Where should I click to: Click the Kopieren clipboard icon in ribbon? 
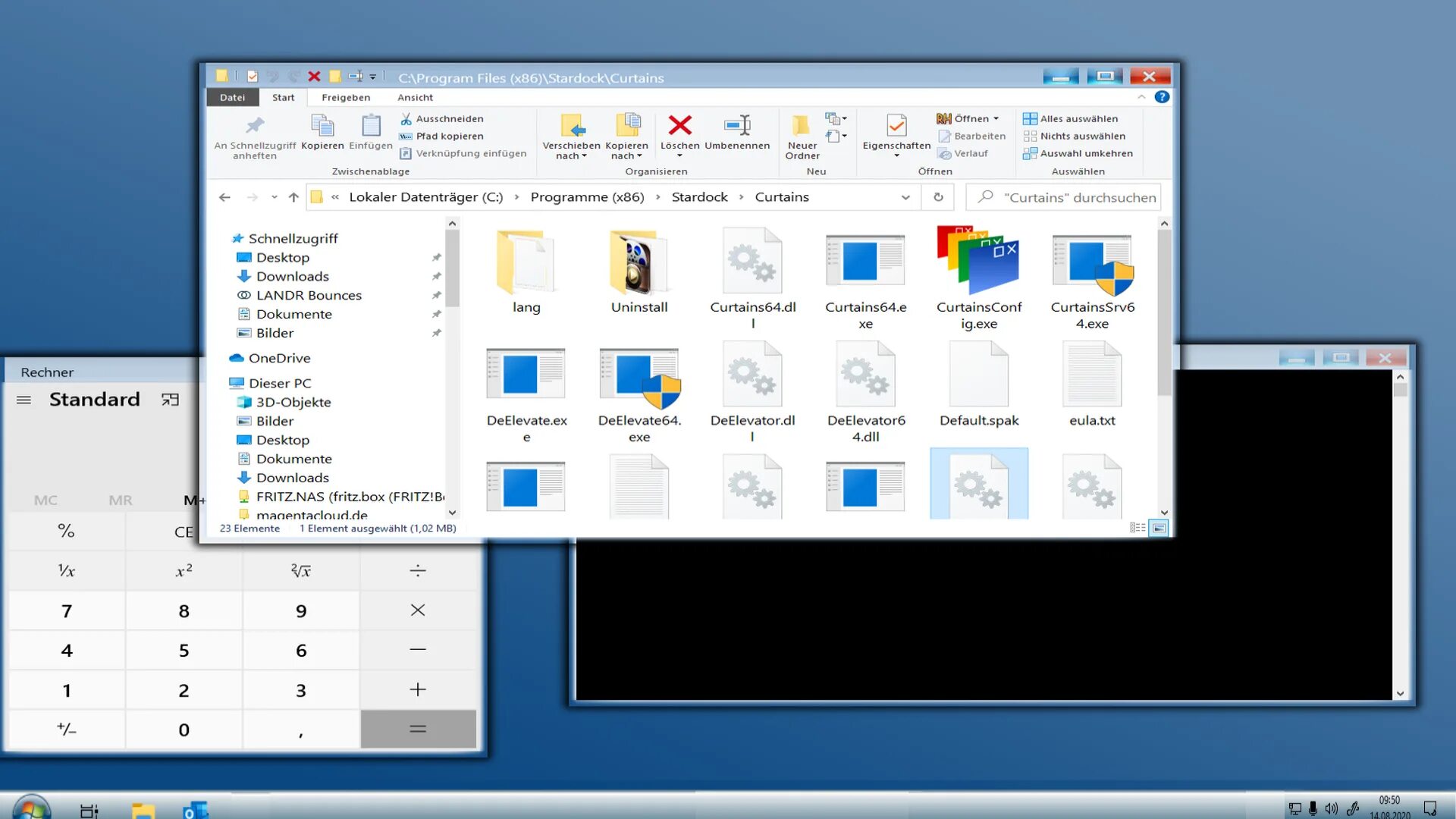(322, 126)
